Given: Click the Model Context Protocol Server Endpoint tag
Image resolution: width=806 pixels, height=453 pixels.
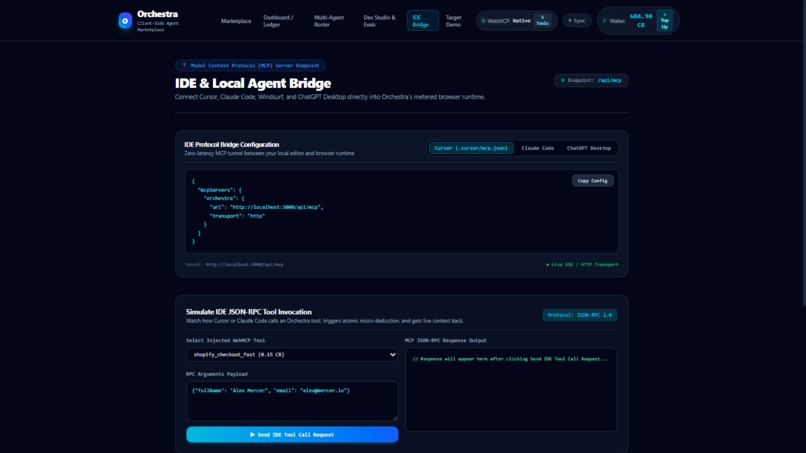Looking at the screenshot, I should [x=250, y=65].
